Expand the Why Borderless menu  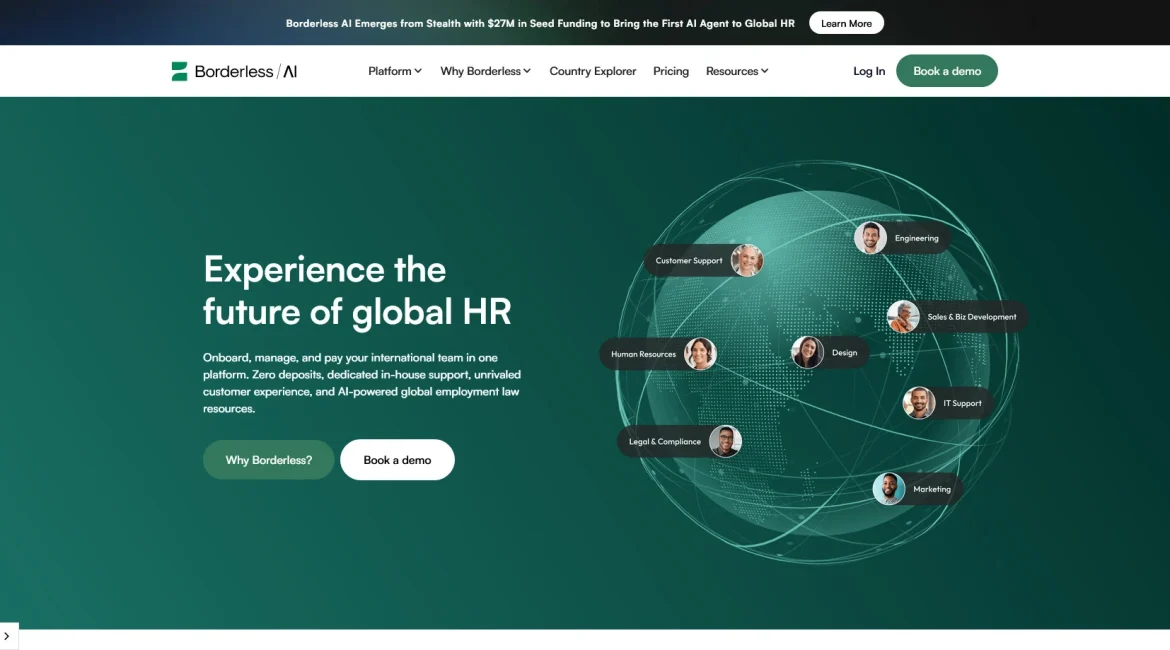point(485,71)
